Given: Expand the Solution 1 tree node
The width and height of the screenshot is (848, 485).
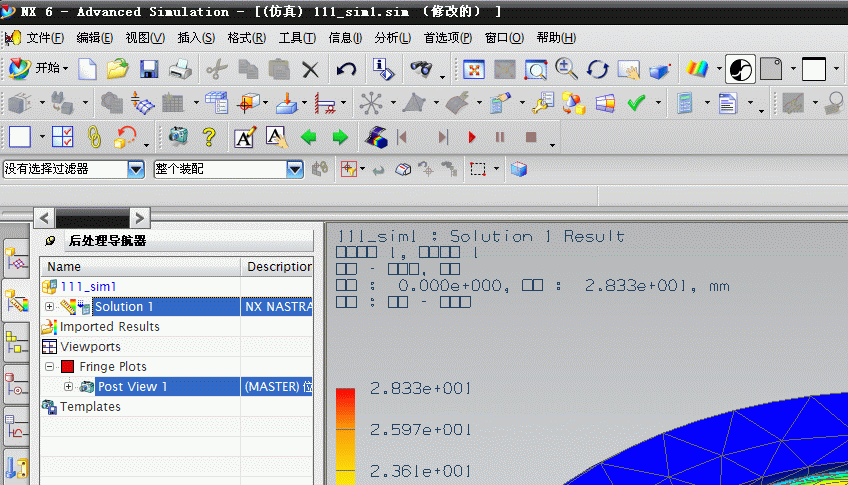Looking at the screenshot, I should point(49,307).
